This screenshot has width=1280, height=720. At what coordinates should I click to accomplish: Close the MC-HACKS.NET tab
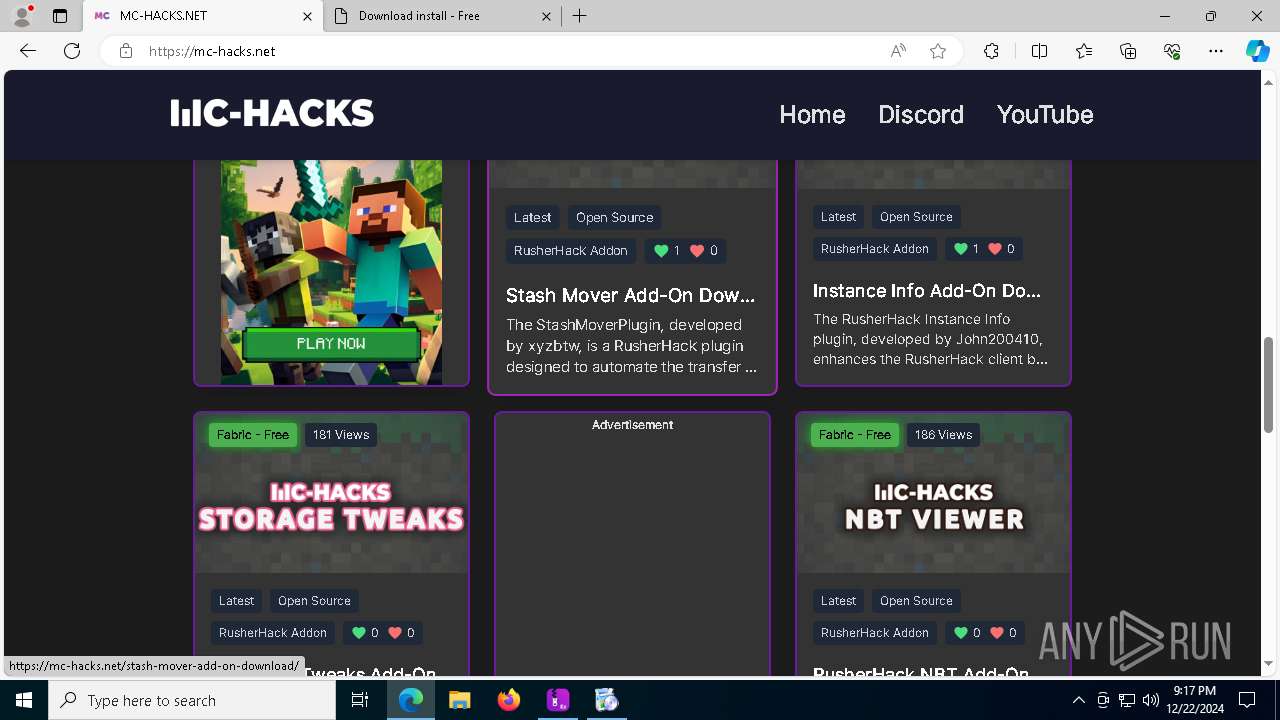click(308, 16)
